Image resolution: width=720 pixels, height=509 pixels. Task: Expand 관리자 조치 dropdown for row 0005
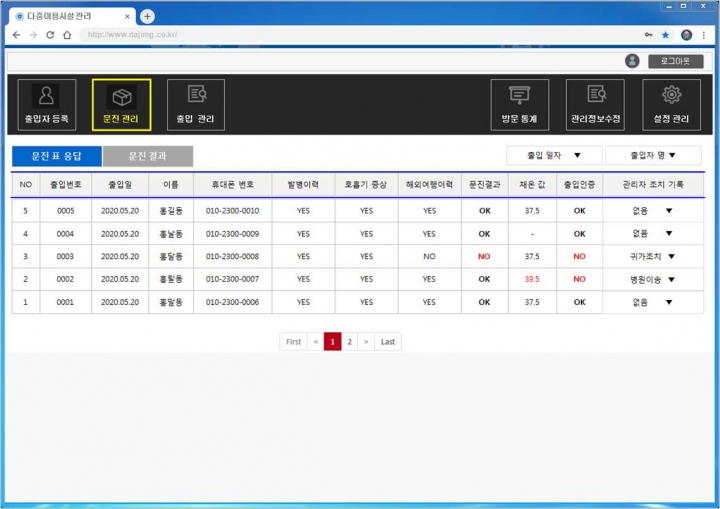[x=669, y=211]
